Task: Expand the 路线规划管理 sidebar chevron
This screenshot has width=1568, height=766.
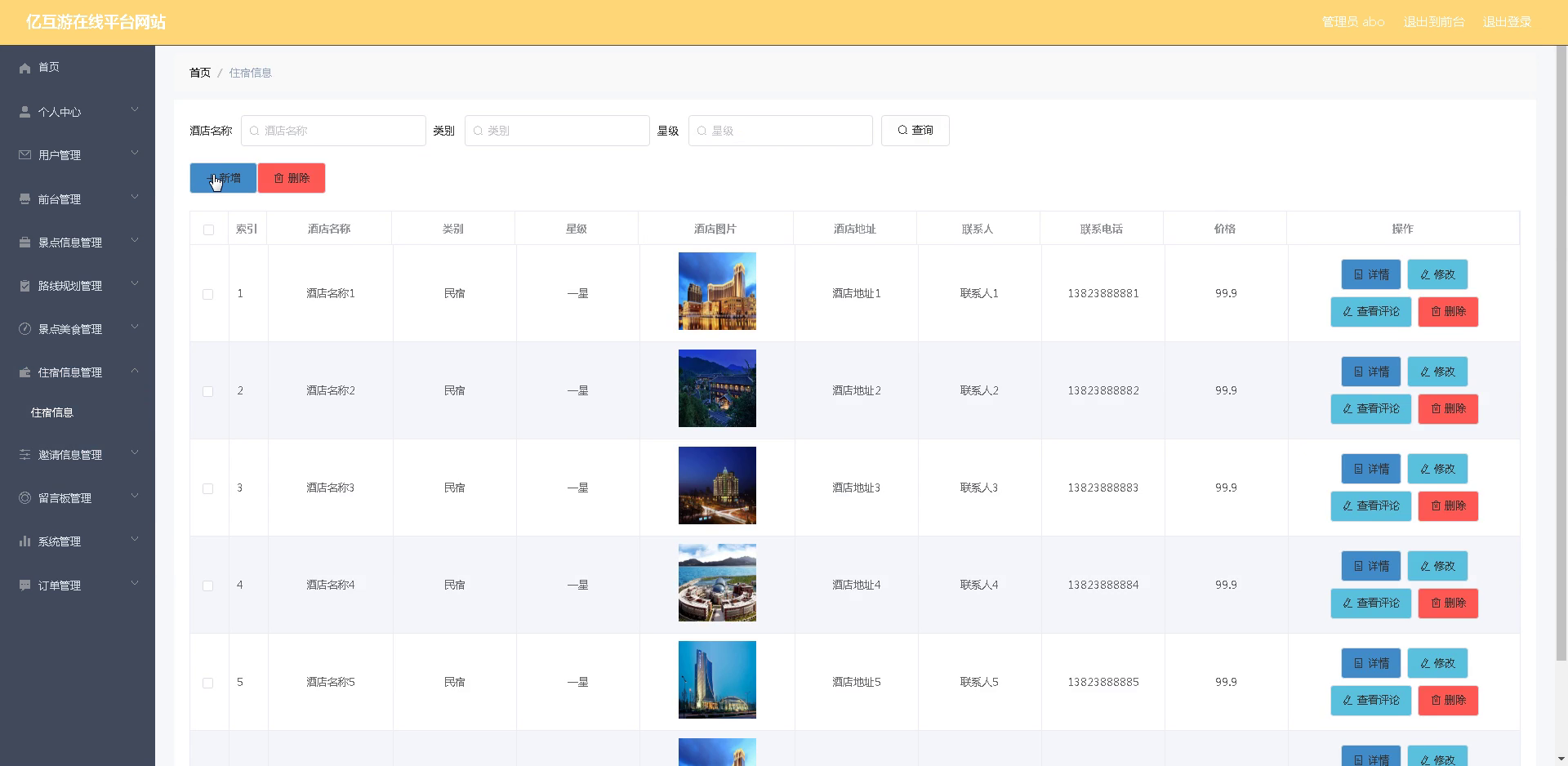Action: pos(135,283)
